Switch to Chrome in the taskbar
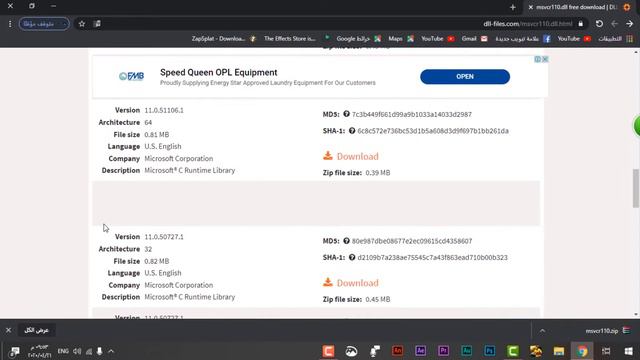 [582, 351]
